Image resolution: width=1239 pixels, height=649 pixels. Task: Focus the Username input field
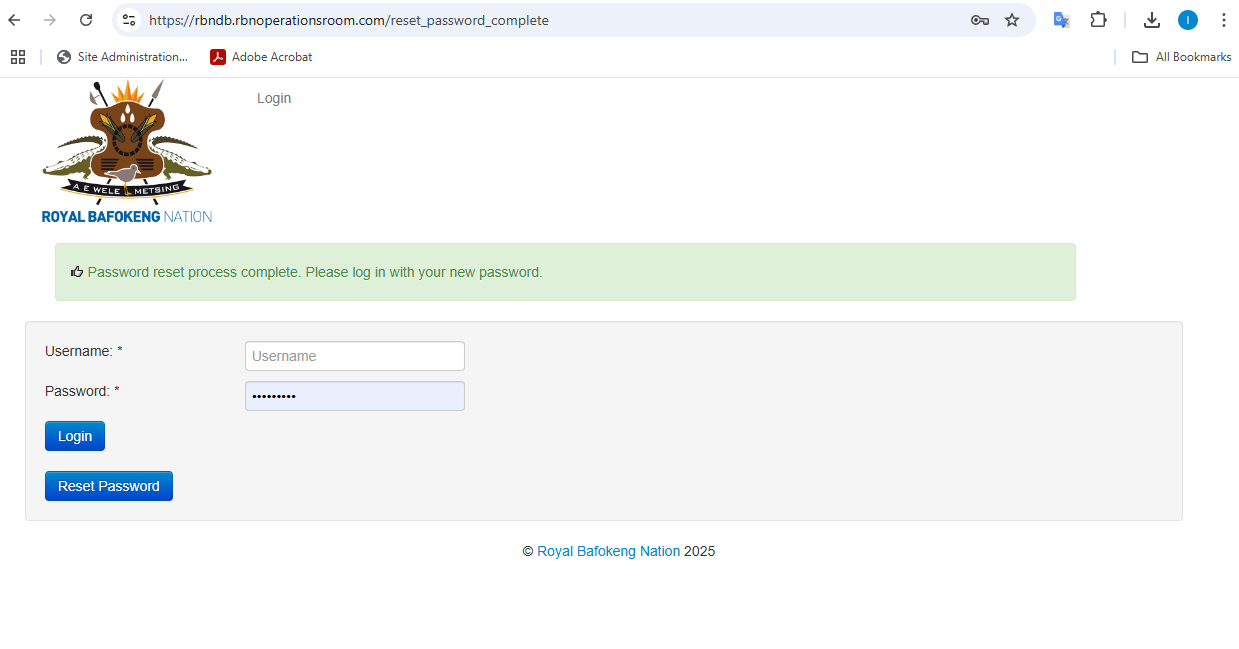tap(354, 356)
